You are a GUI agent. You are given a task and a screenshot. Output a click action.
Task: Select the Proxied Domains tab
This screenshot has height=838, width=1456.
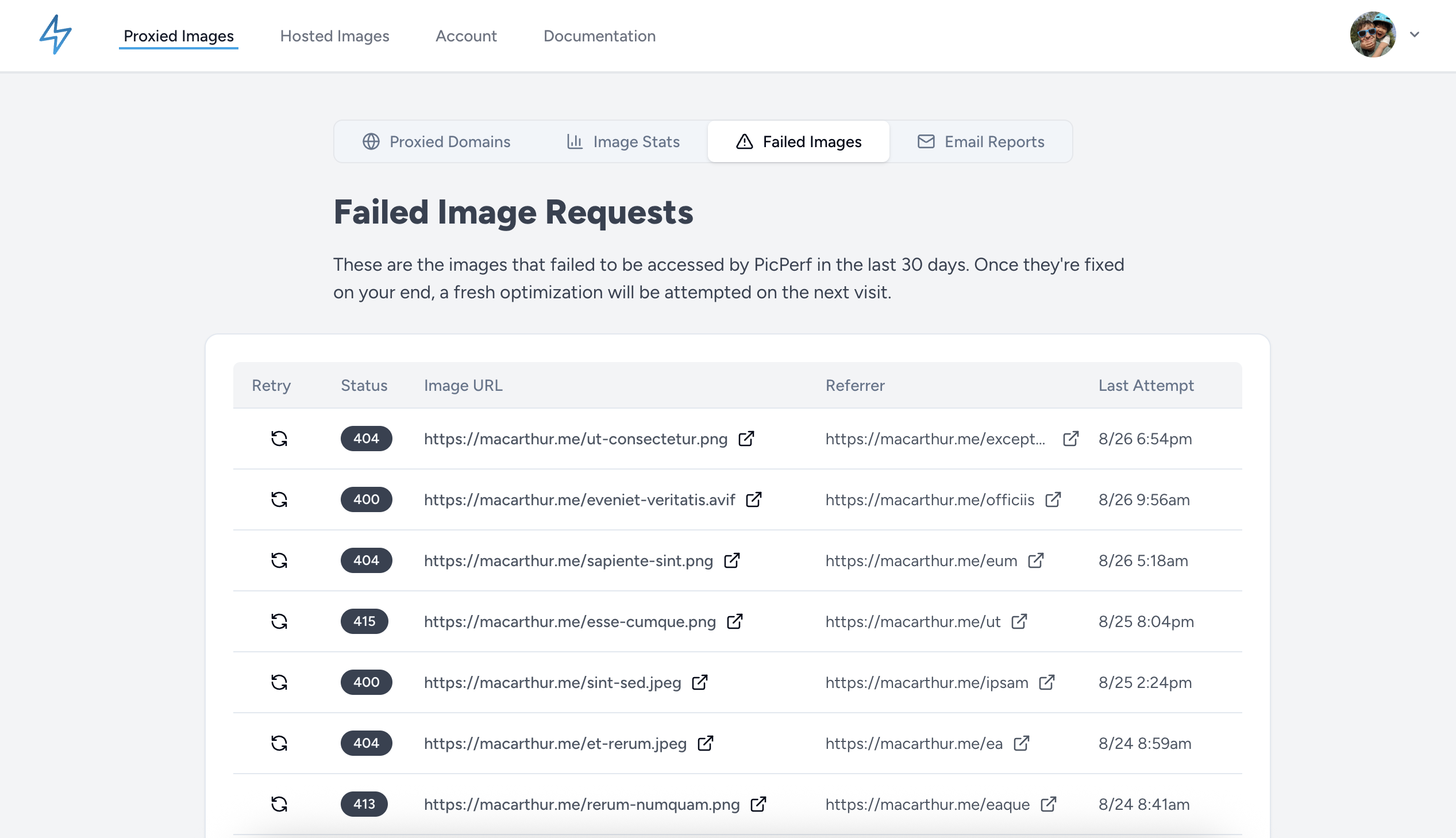[x=436, y=141]
